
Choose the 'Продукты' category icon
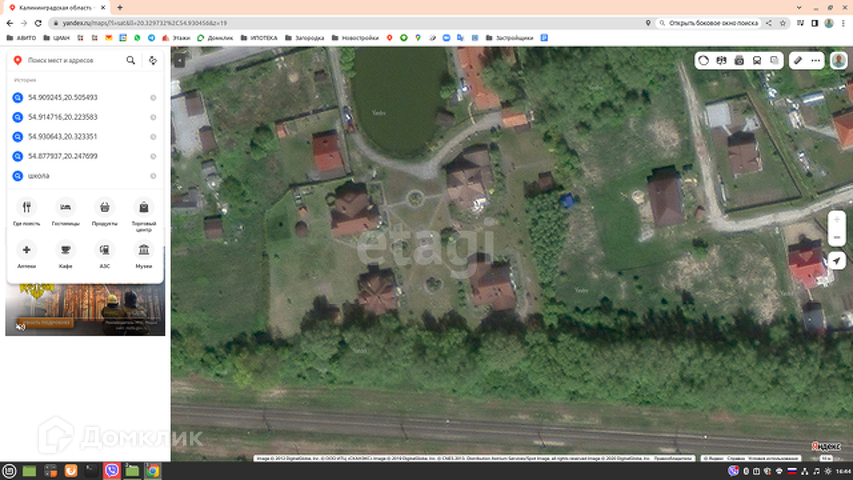tap(104, 212)
